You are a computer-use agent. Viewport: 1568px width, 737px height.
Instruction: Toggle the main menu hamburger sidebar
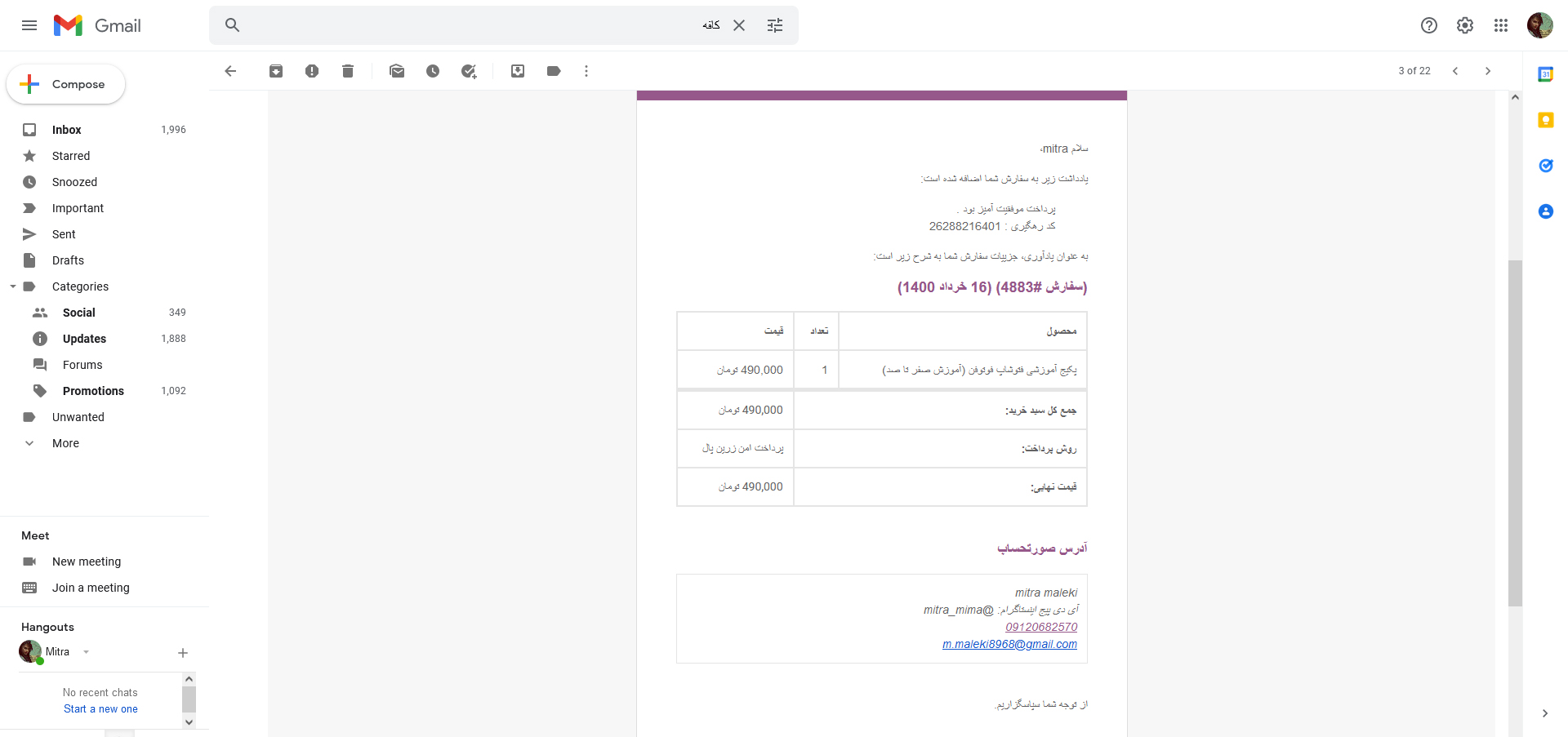[x=29, y=25]
